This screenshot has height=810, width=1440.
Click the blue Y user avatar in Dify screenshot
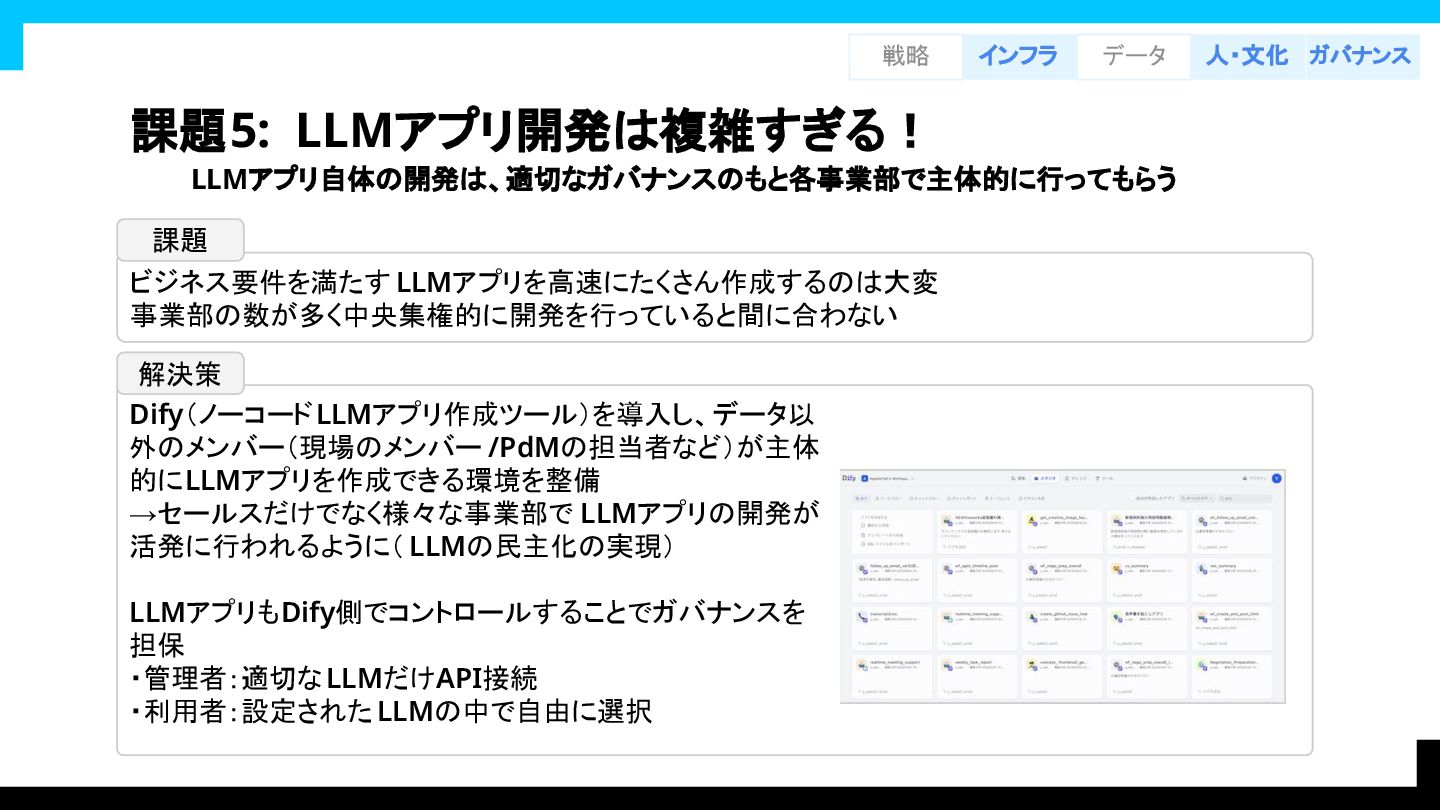1276,478
